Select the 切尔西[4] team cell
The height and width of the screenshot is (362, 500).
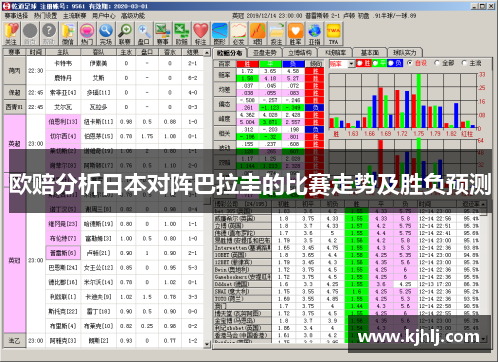[63, 136]
